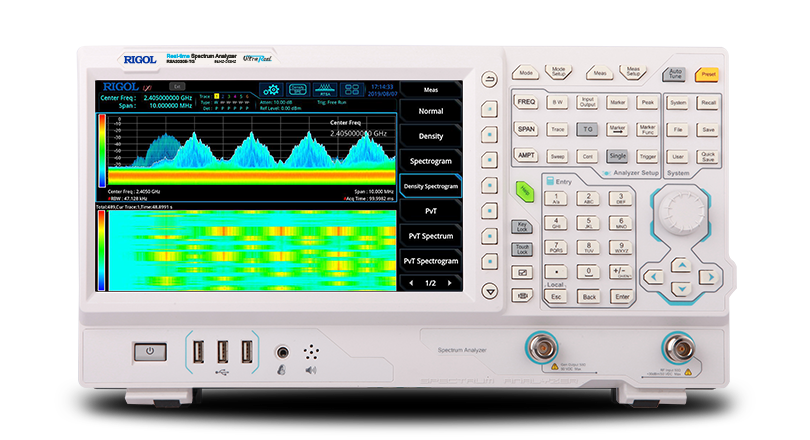Select Density Spectrogram measurement

[430, 186]
